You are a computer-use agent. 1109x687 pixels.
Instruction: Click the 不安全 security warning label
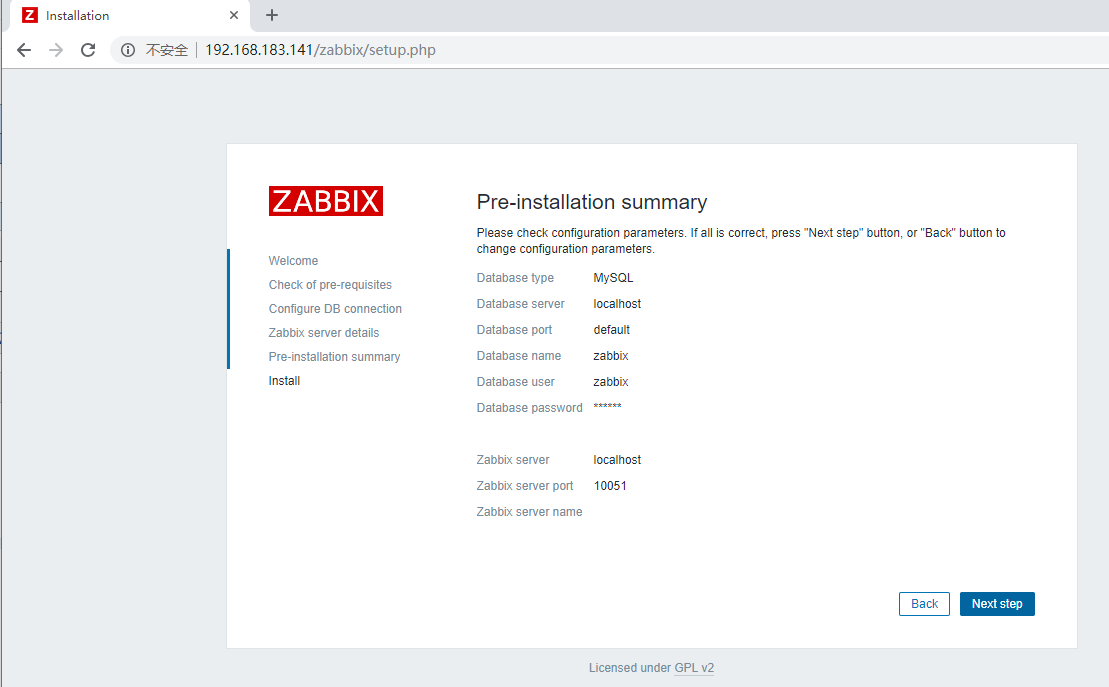point(167,50)
